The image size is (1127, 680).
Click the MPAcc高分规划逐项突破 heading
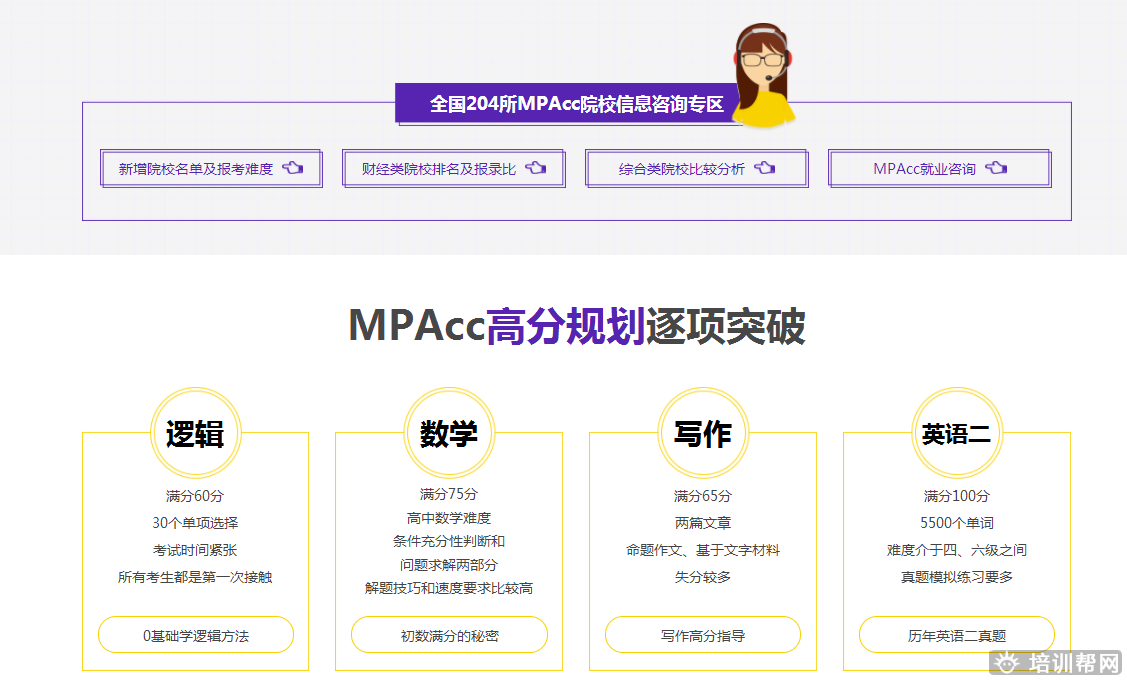coord(576,327)
